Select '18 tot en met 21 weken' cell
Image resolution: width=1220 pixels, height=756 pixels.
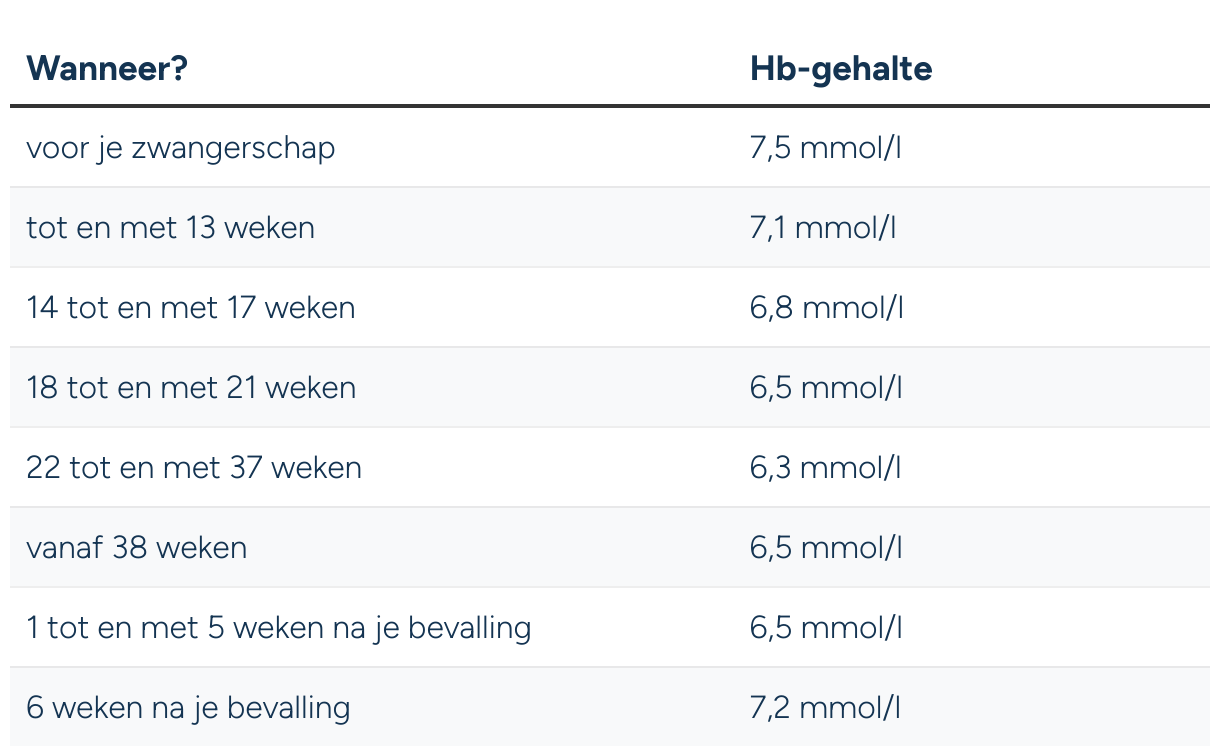(191, 388)
